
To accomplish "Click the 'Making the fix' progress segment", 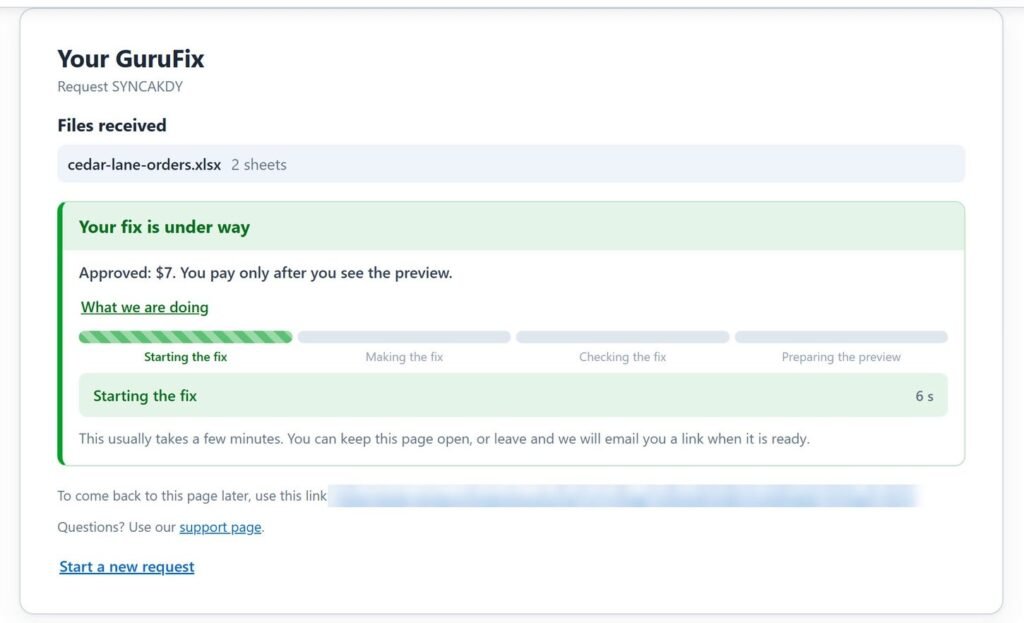I will (404, 337).
